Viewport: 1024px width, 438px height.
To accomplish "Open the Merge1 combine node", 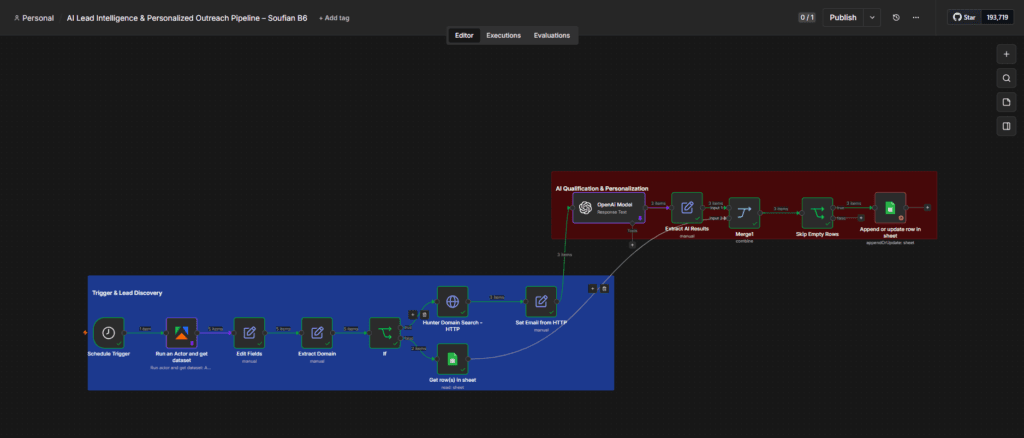I will (x=744, y=213).
